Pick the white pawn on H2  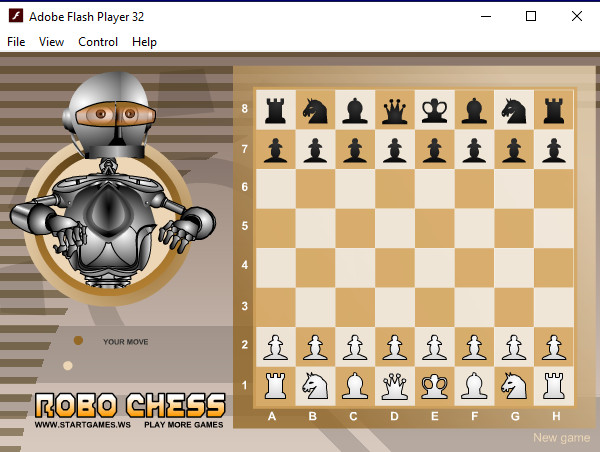(554, 347)
